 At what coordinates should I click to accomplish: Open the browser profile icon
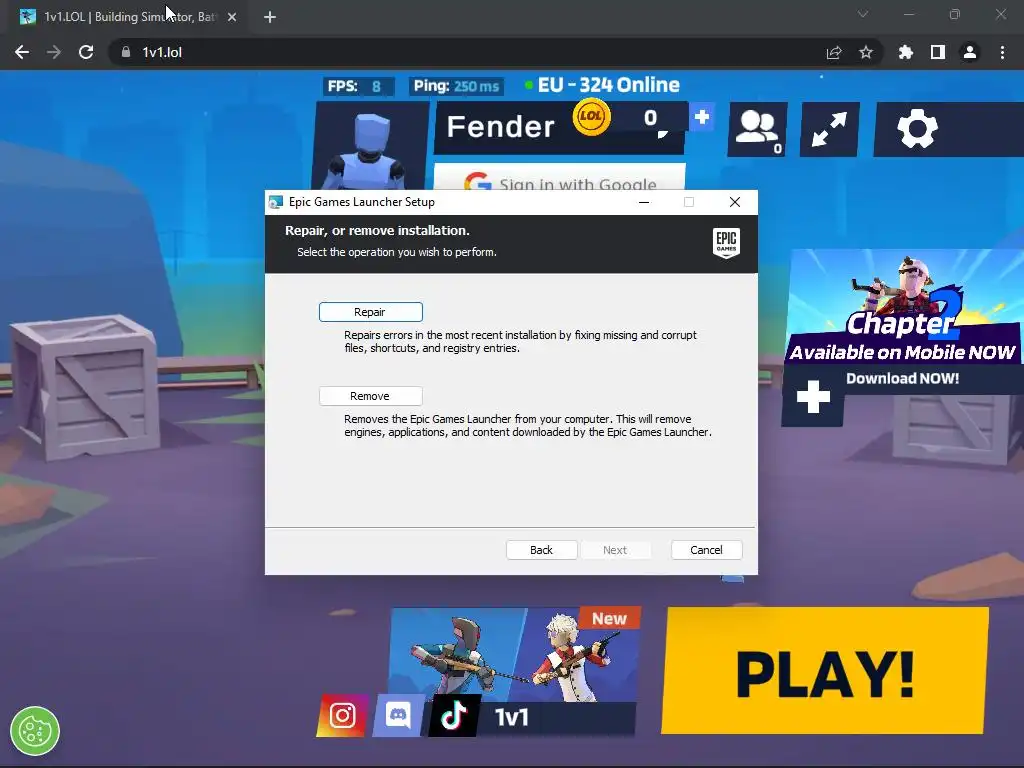tap(970, 52)
